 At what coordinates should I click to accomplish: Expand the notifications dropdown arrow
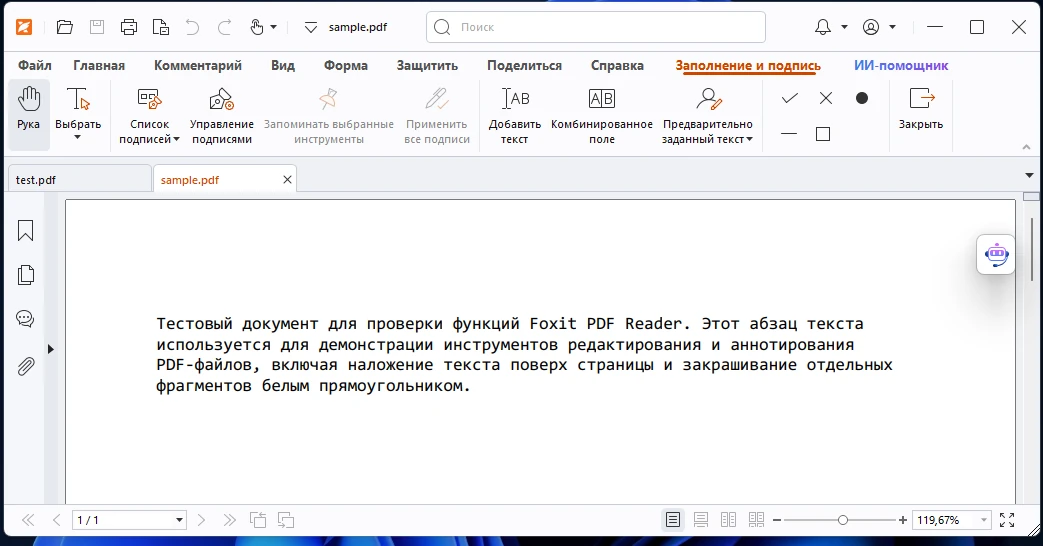pyautogui.click(x=844, y=28)
